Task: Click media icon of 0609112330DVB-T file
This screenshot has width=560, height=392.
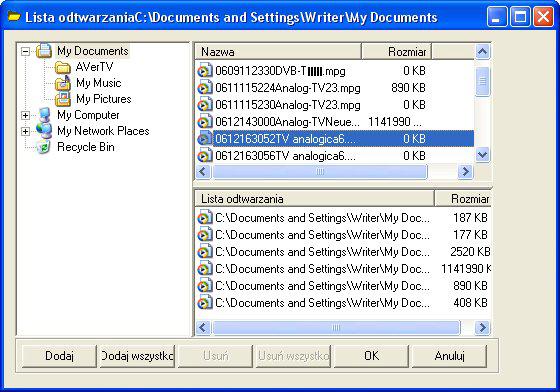Action: 204,71
